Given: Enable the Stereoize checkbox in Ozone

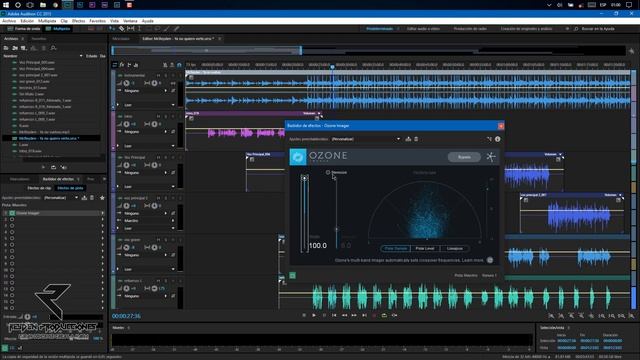Looking at the screenshot, I should click(328, 172).
